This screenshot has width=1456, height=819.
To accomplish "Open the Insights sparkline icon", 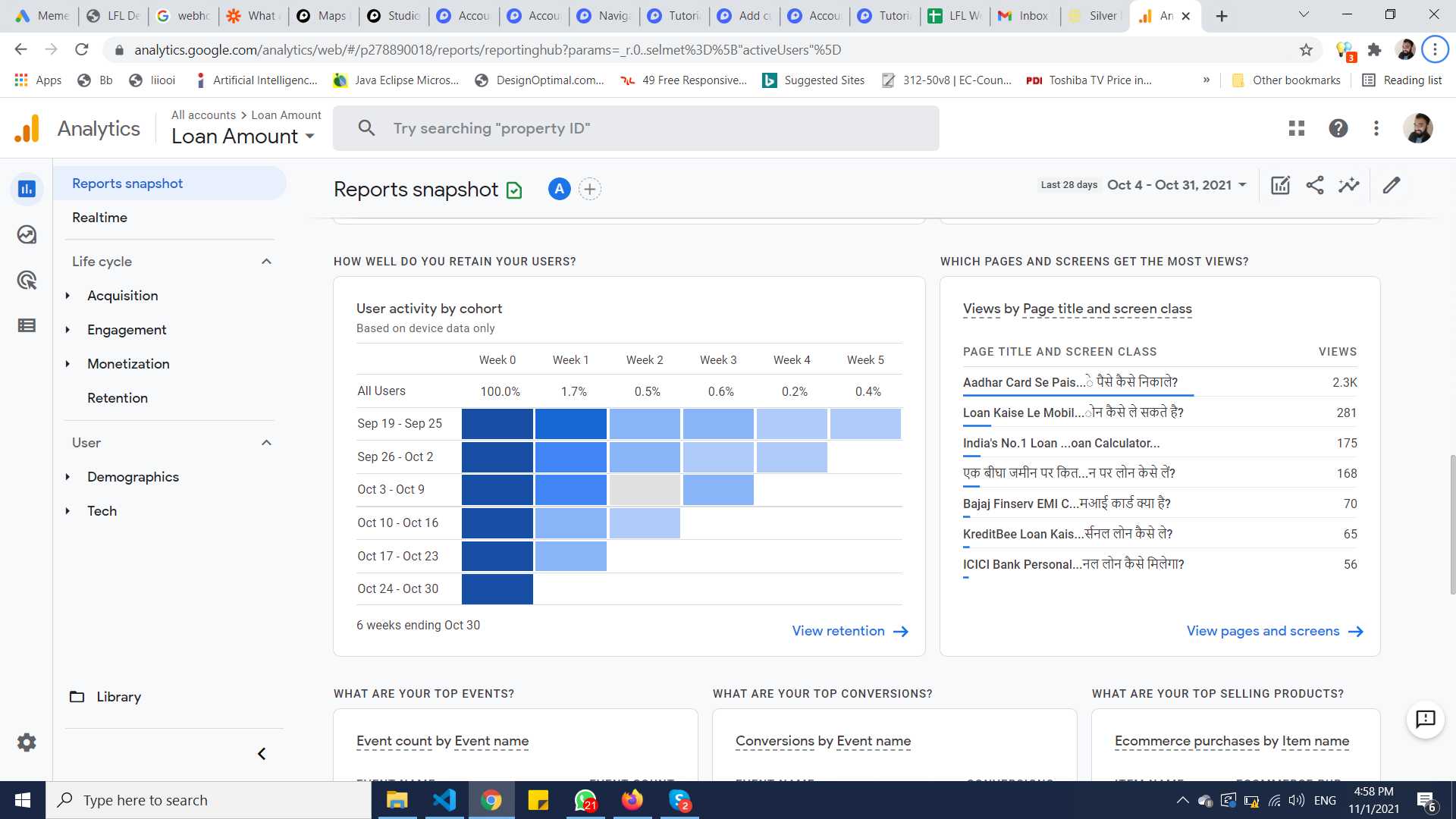I will click(1349, 185).
